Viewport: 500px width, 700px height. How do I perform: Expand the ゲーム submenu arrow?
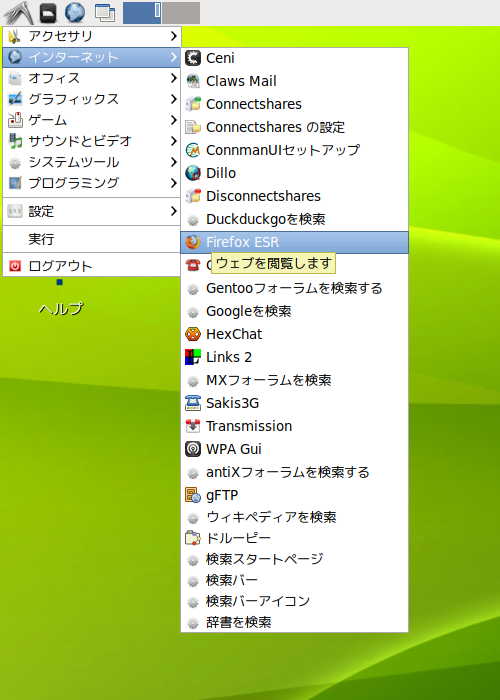pos(174,120)
